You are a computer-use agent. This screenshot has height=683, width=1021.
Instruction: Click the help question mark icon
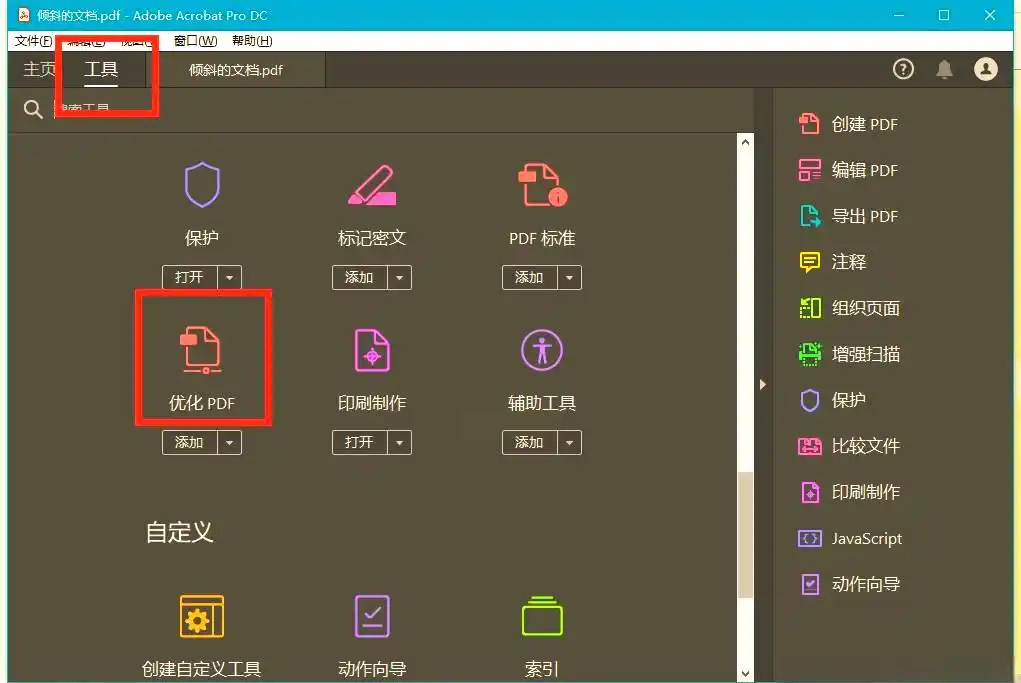pos(903,69)
